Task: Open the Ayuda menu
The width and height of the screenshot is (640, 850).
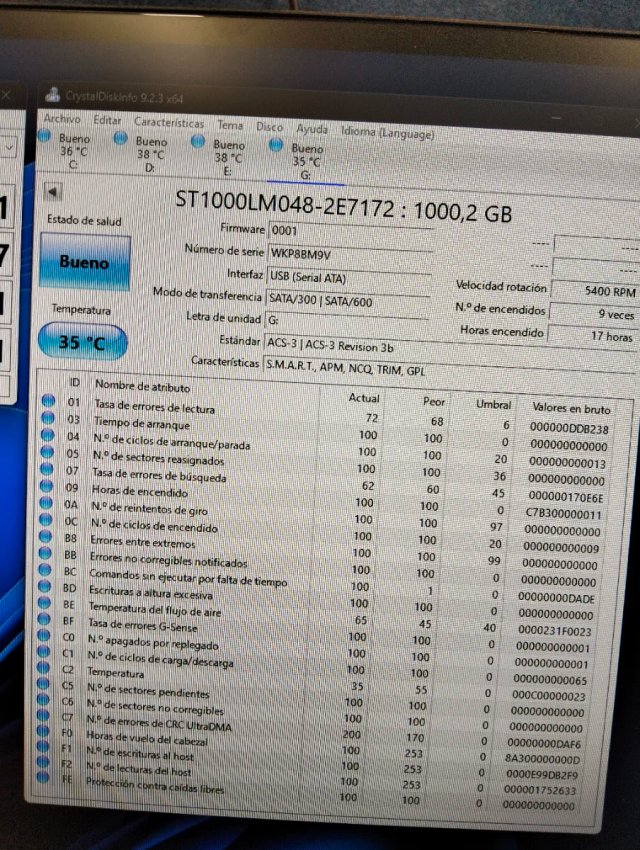Action: point(312,129)
